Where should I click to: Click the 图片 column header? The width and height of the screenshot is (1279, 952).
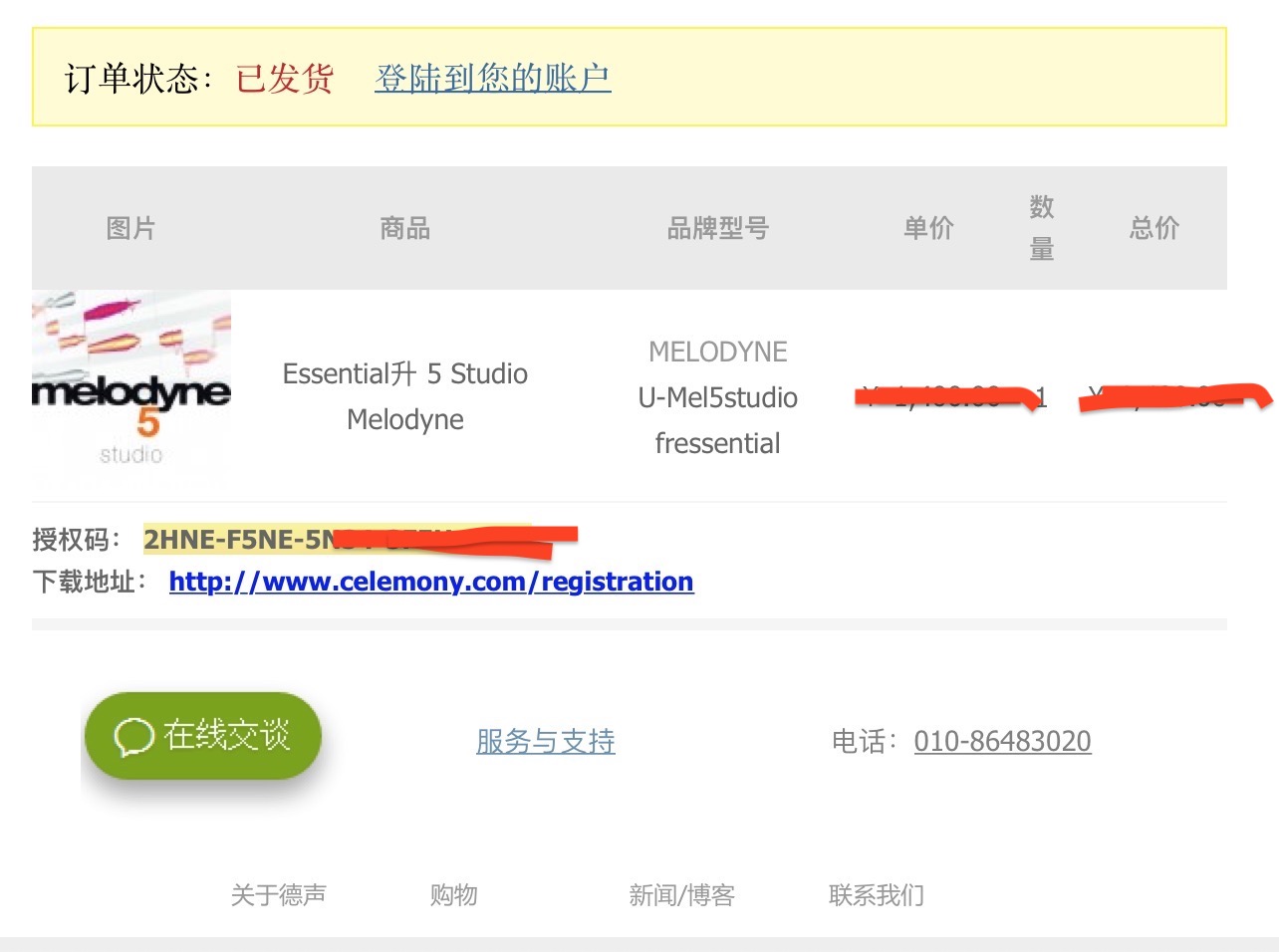click(x=130, y=228)
